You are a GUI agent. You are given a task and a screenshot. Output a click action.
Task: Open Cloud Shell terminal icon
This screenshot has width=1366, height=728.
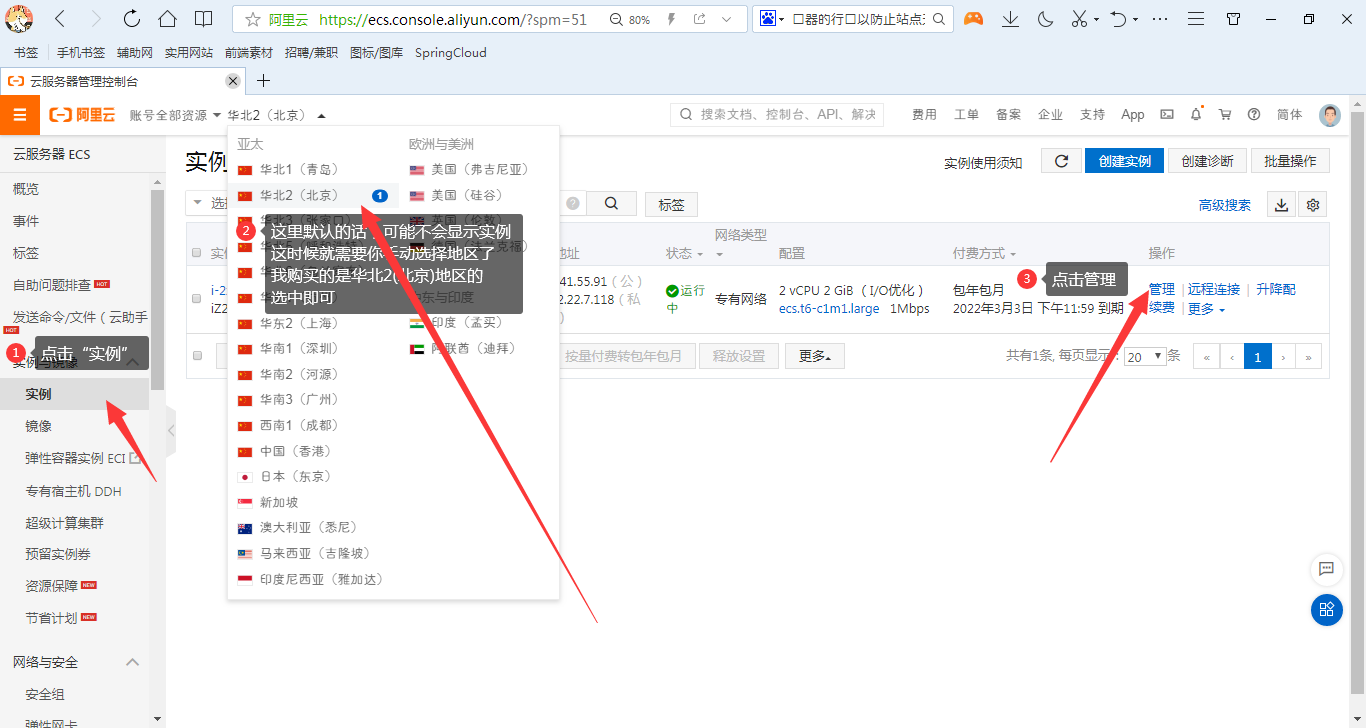(x=1167, y=115)
